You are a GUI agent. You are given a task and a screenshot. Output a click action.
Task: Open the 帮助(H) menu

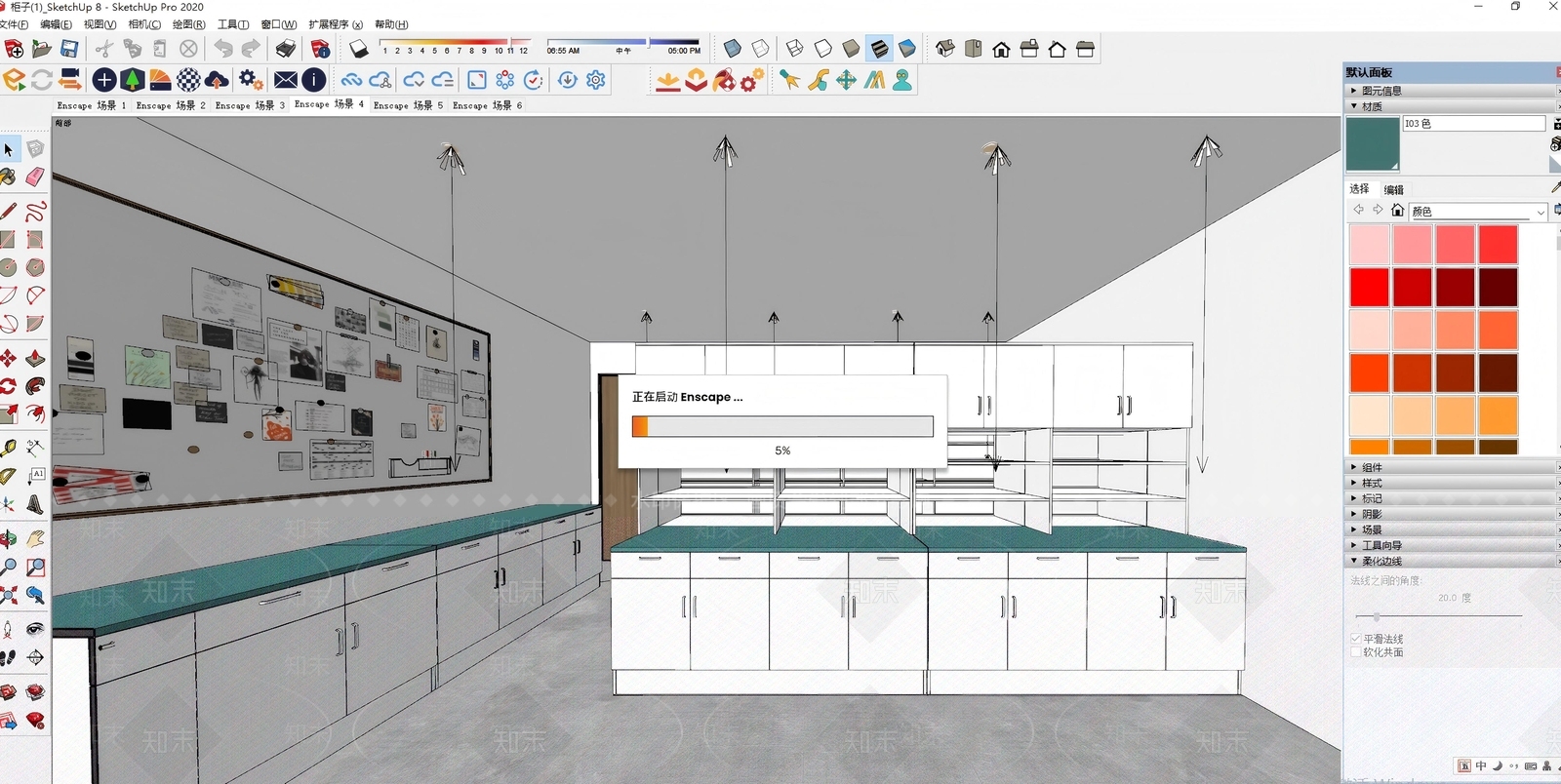(391, 24)
